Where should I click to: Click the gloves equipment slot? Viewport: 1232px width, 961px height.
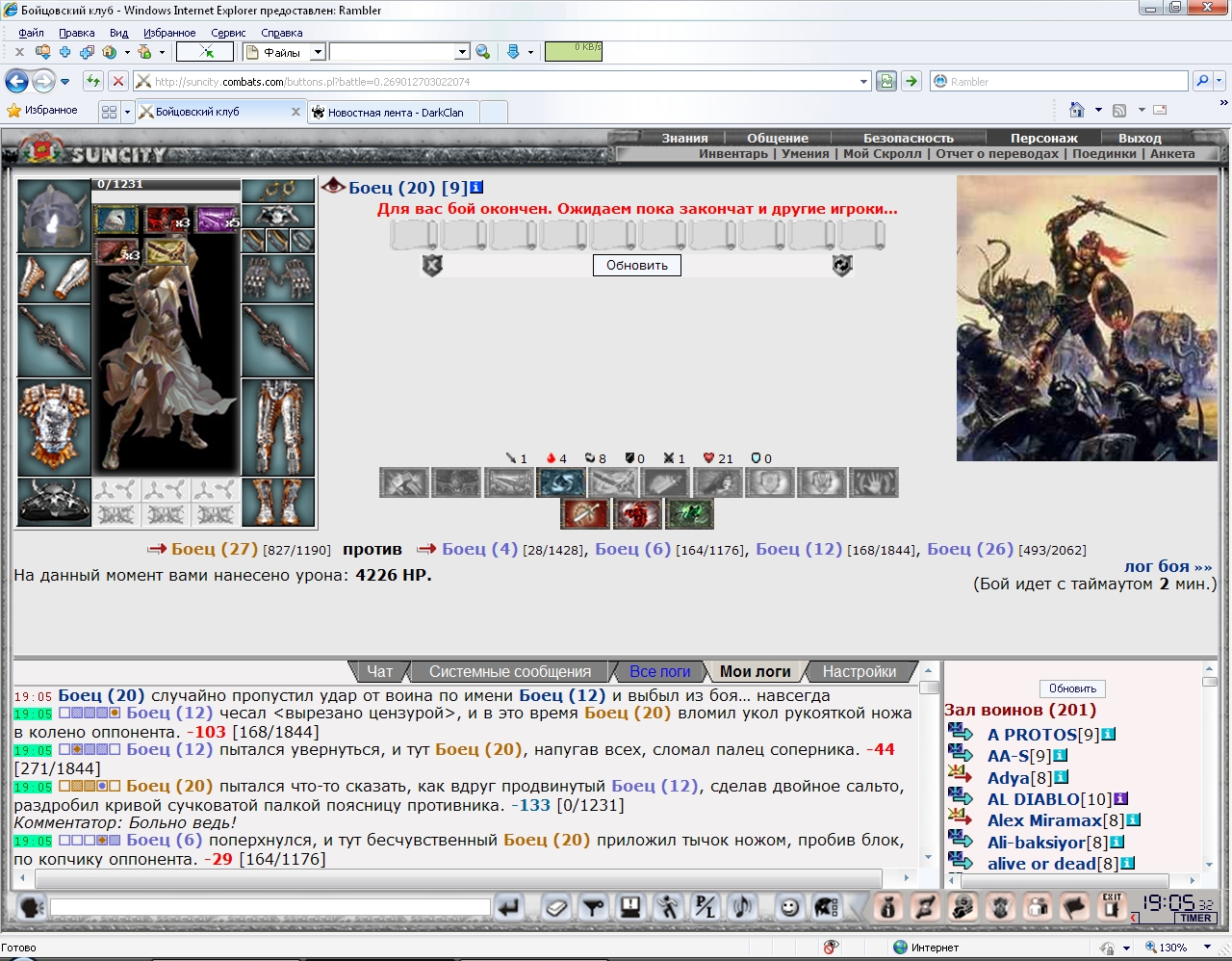278,278
